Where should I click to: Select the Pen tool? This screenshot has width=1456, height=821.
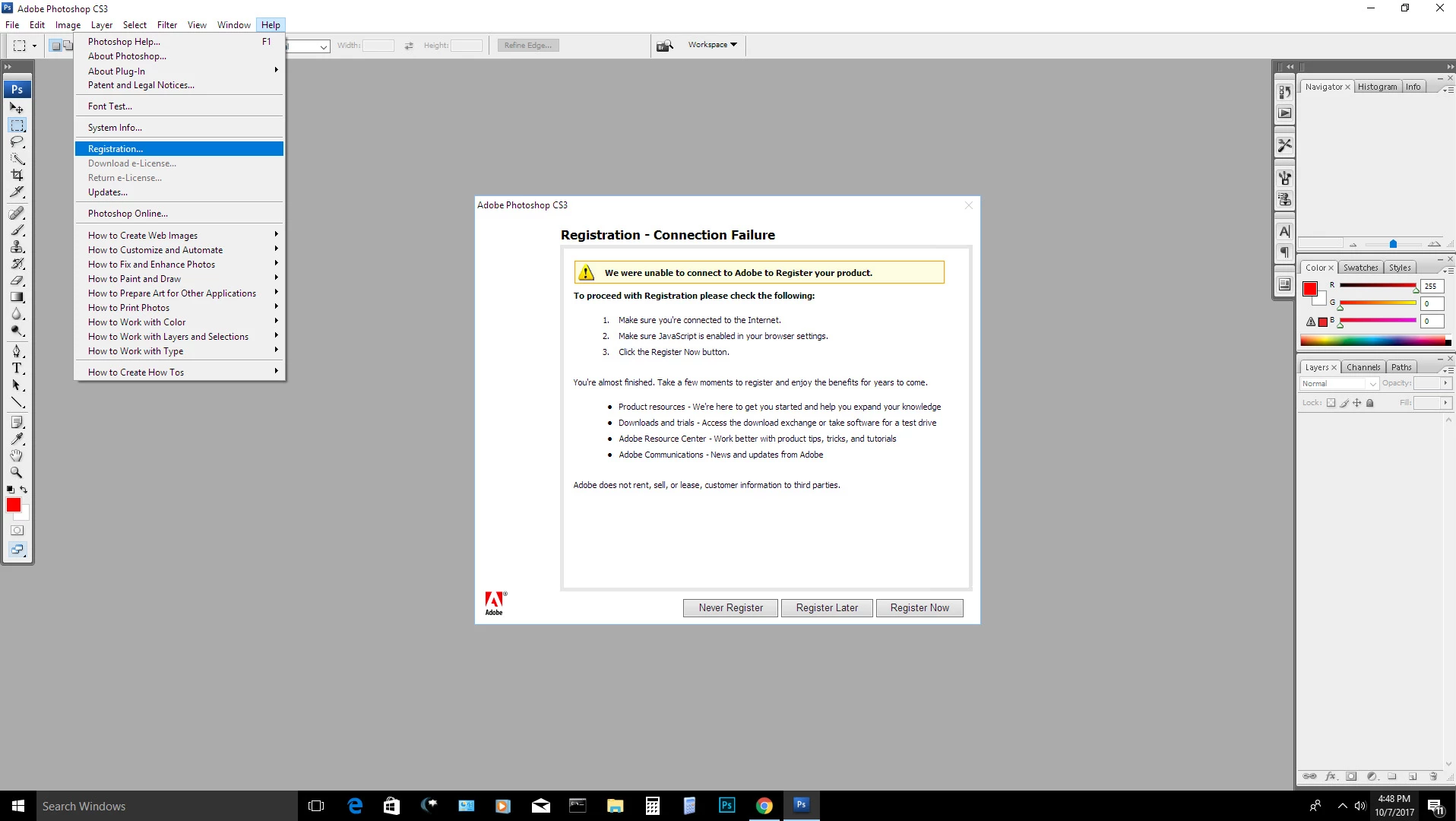[x=17, y=351]
